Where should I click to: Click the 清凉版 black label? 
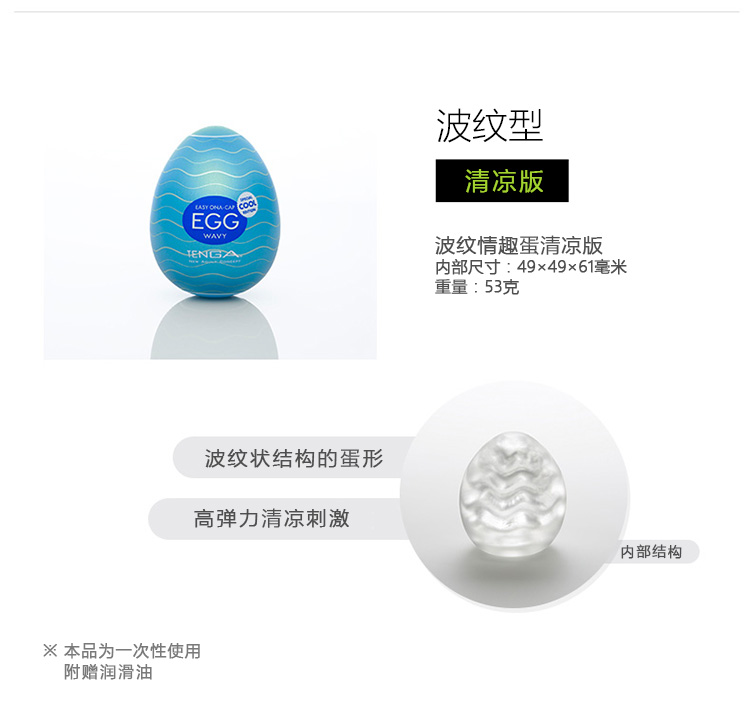502,181
